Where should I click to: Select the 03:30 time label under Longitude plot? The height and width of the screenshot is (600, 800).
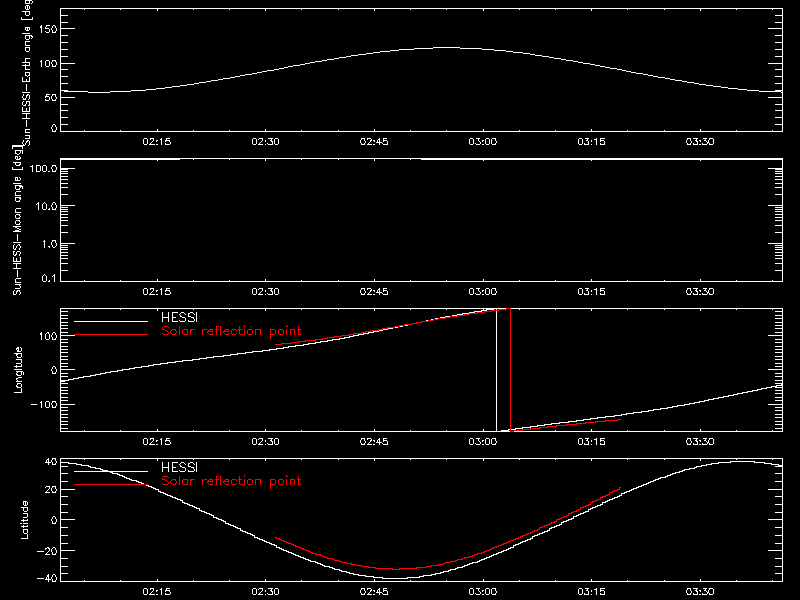coord(700,441)
